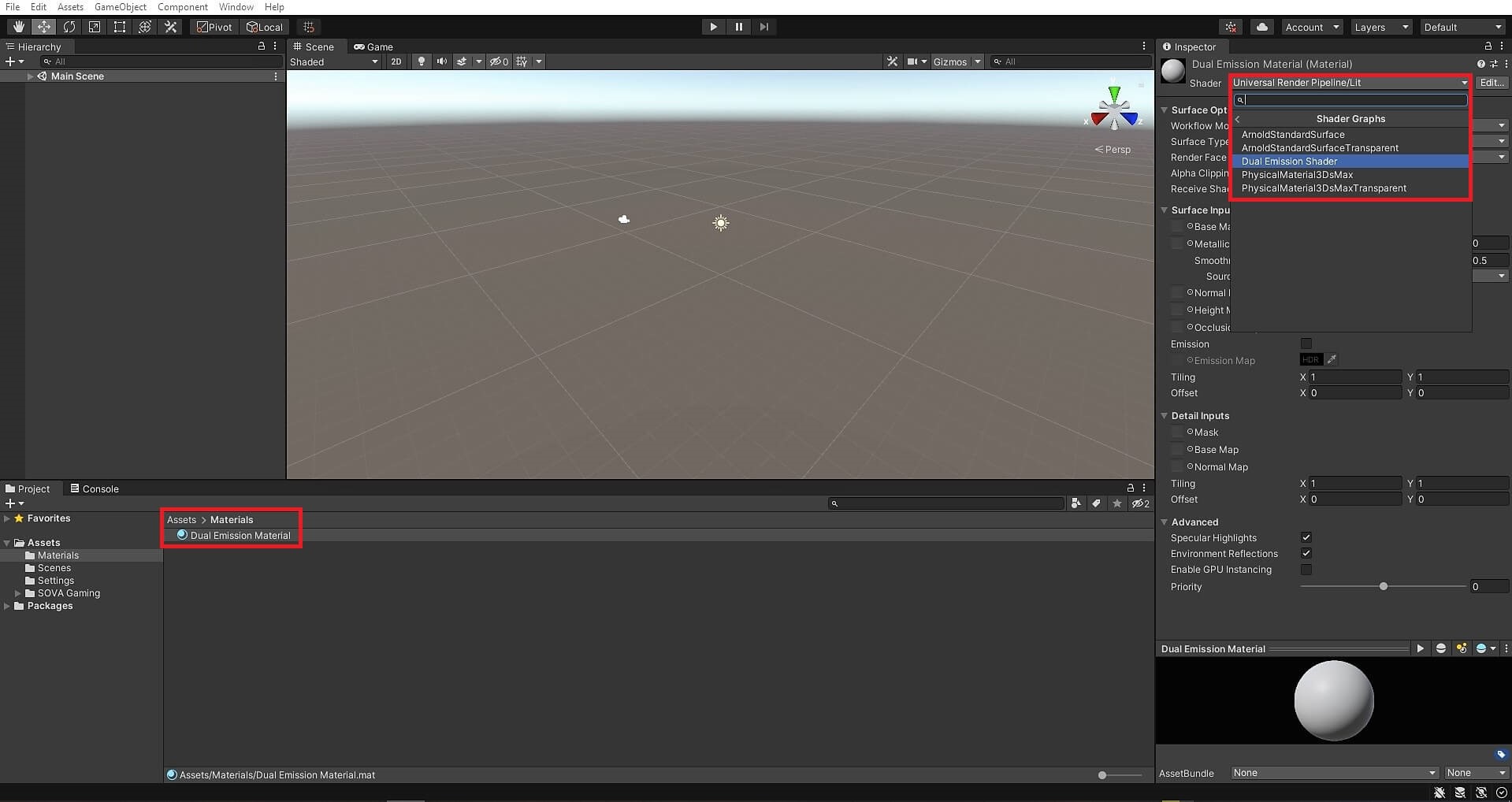Switch to the Game tab
This screenshot has height=802, width=1512.
(373, 46)
